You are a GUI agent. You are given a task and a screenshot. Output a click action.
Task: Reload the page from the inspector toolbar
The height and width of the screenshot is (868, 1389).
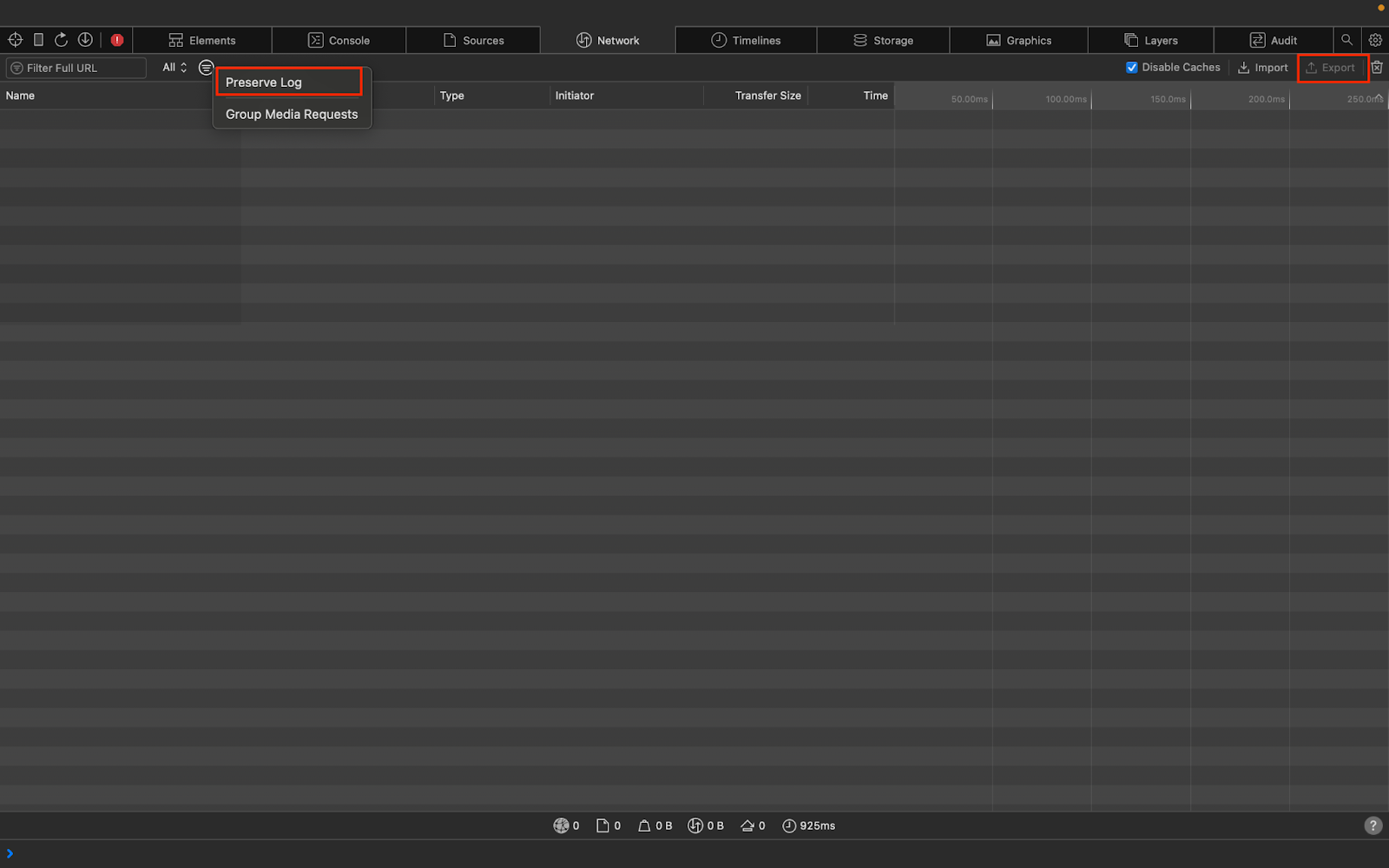[x=61, y=39]
